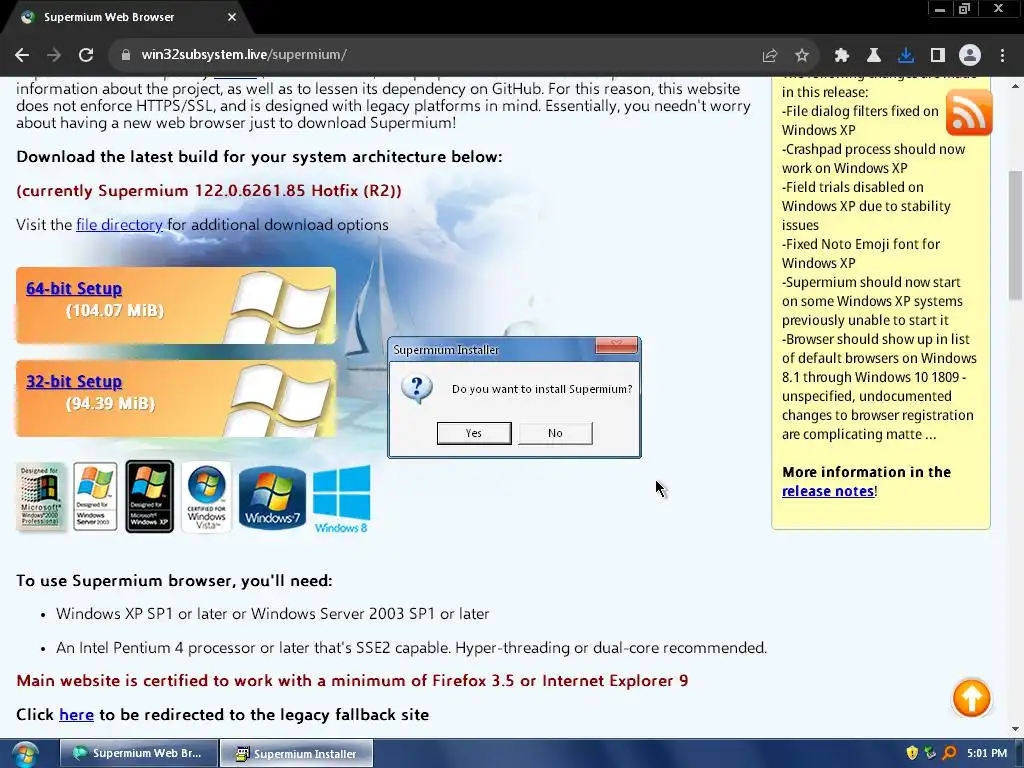The width and height of the screenshot is (1024, 768).
Task: Click the orange magnifier tray icon
Action: [x=949, y=753]
